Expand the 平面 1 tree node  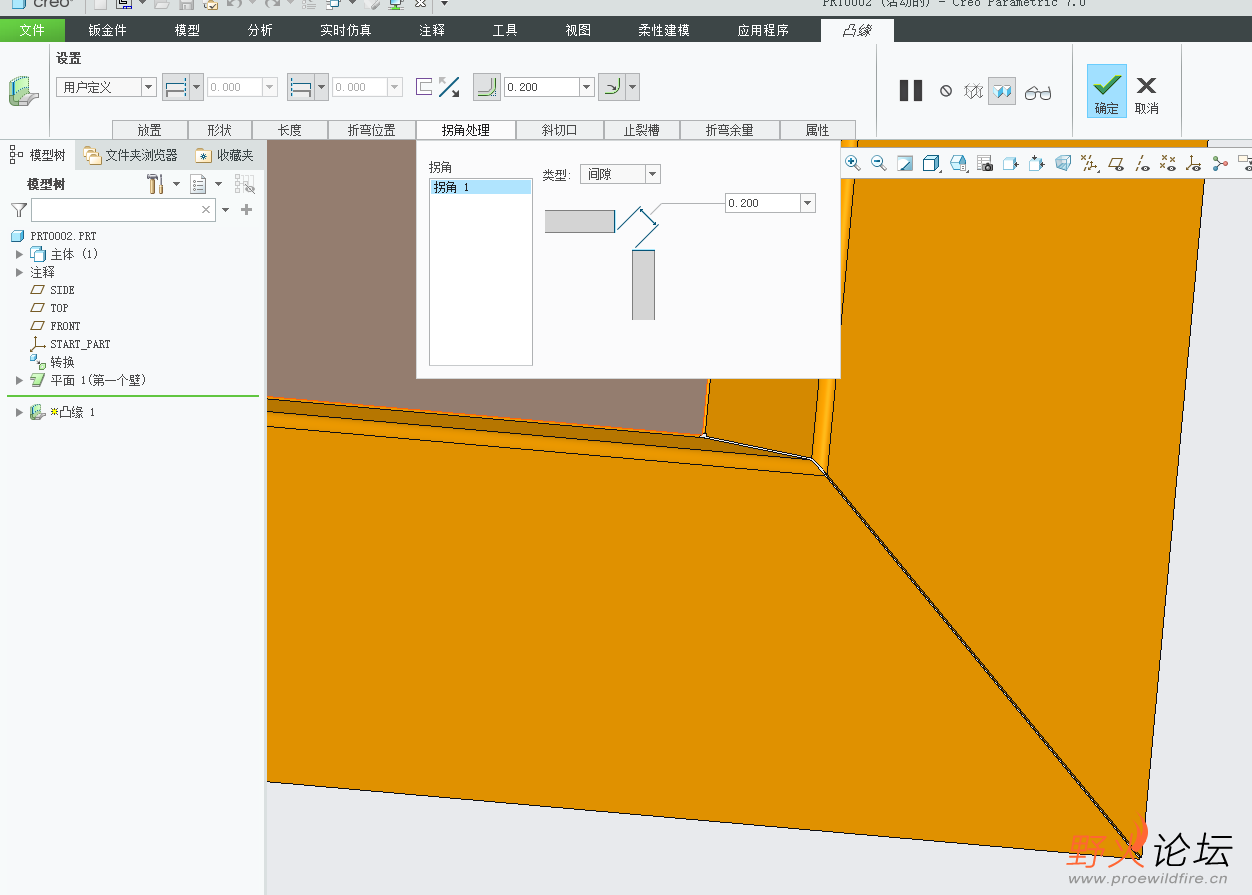19,380
